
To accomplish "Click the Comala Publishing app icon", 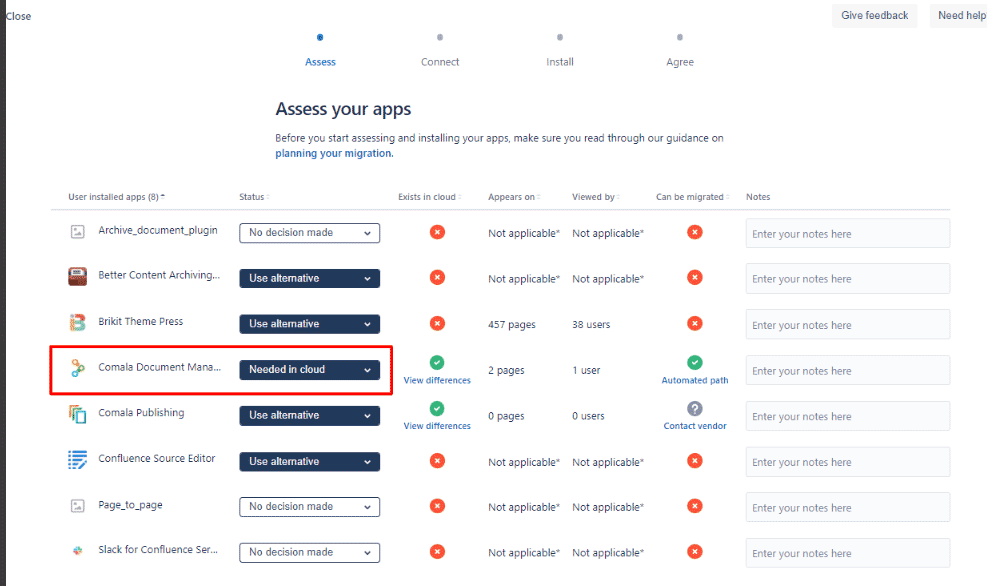I will 77,414.
